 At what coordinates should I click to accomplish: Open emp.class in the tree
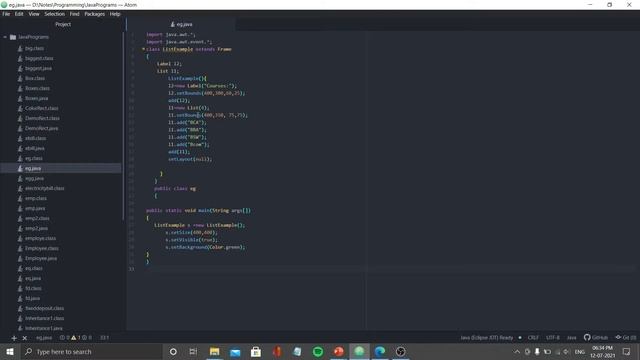tap(36, 198)
